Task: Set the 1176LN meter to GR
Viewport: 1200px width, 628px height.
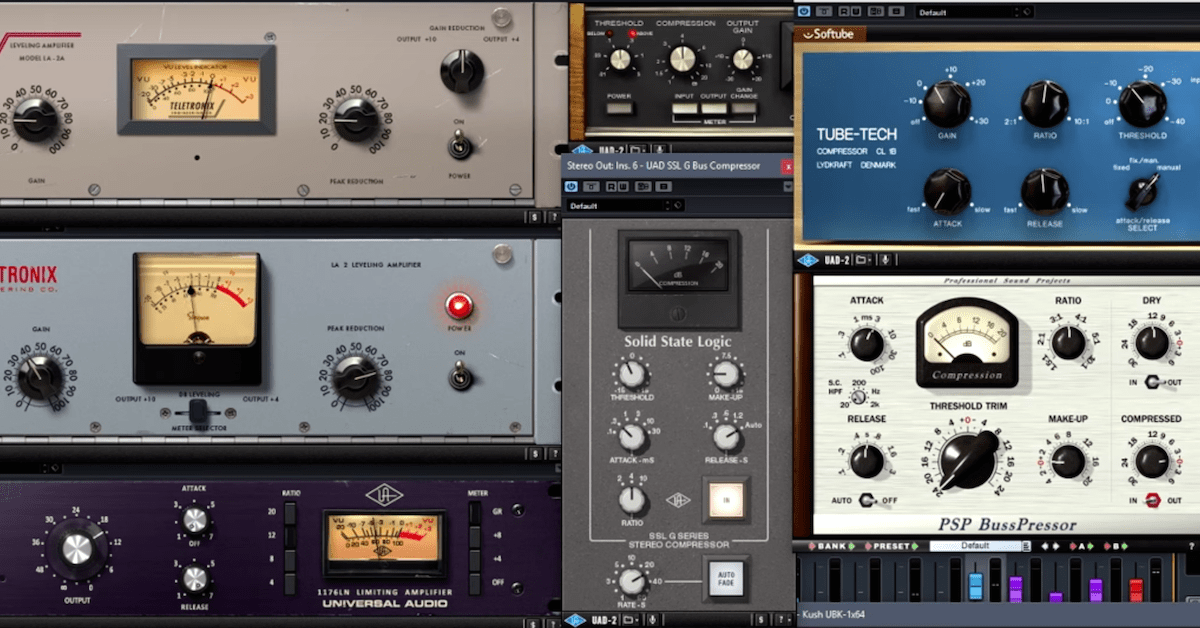Action: (475, 514)
